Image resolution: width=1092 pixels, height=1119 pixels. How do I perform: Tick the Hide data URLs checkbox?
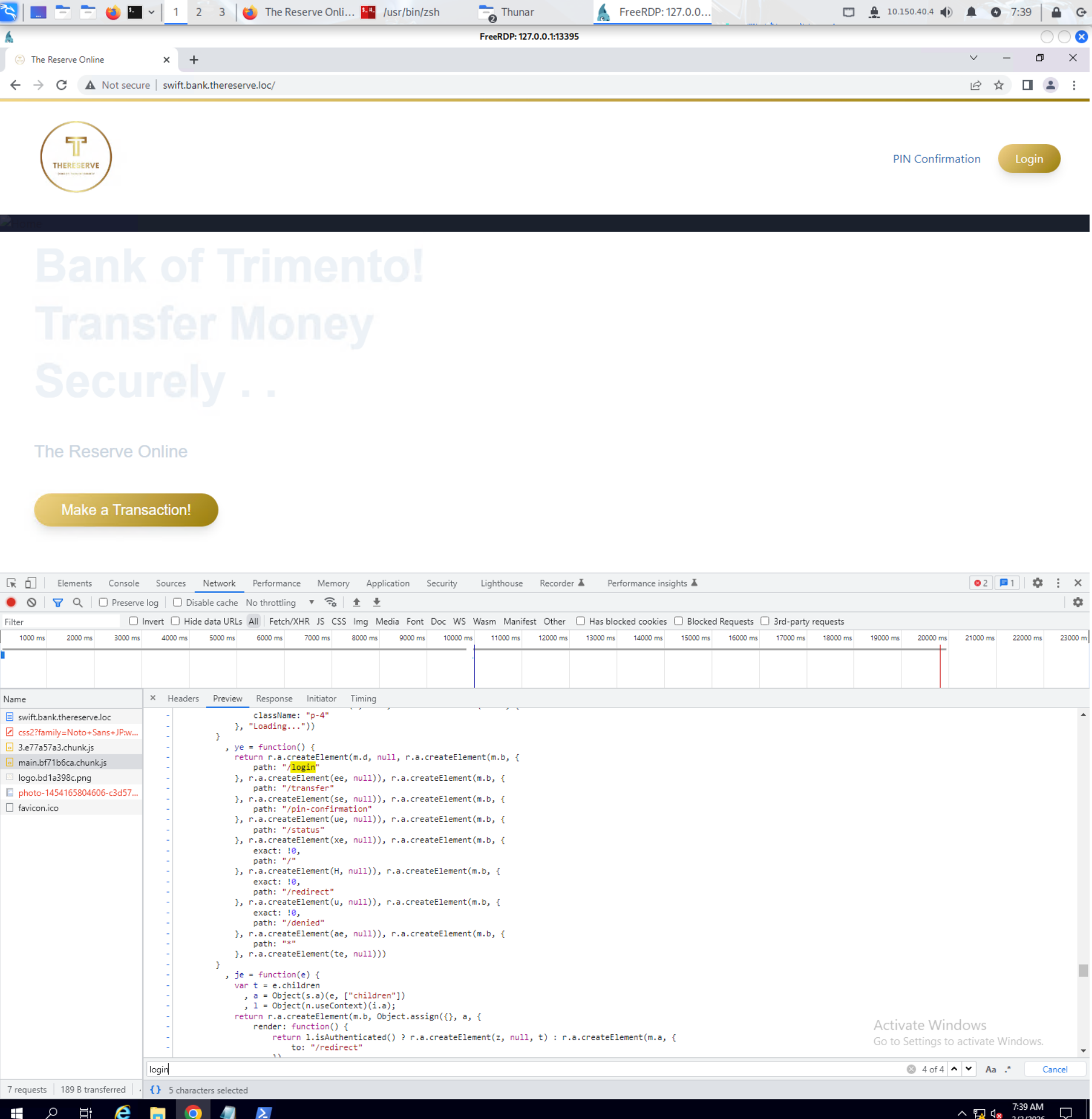pos(175,621)
